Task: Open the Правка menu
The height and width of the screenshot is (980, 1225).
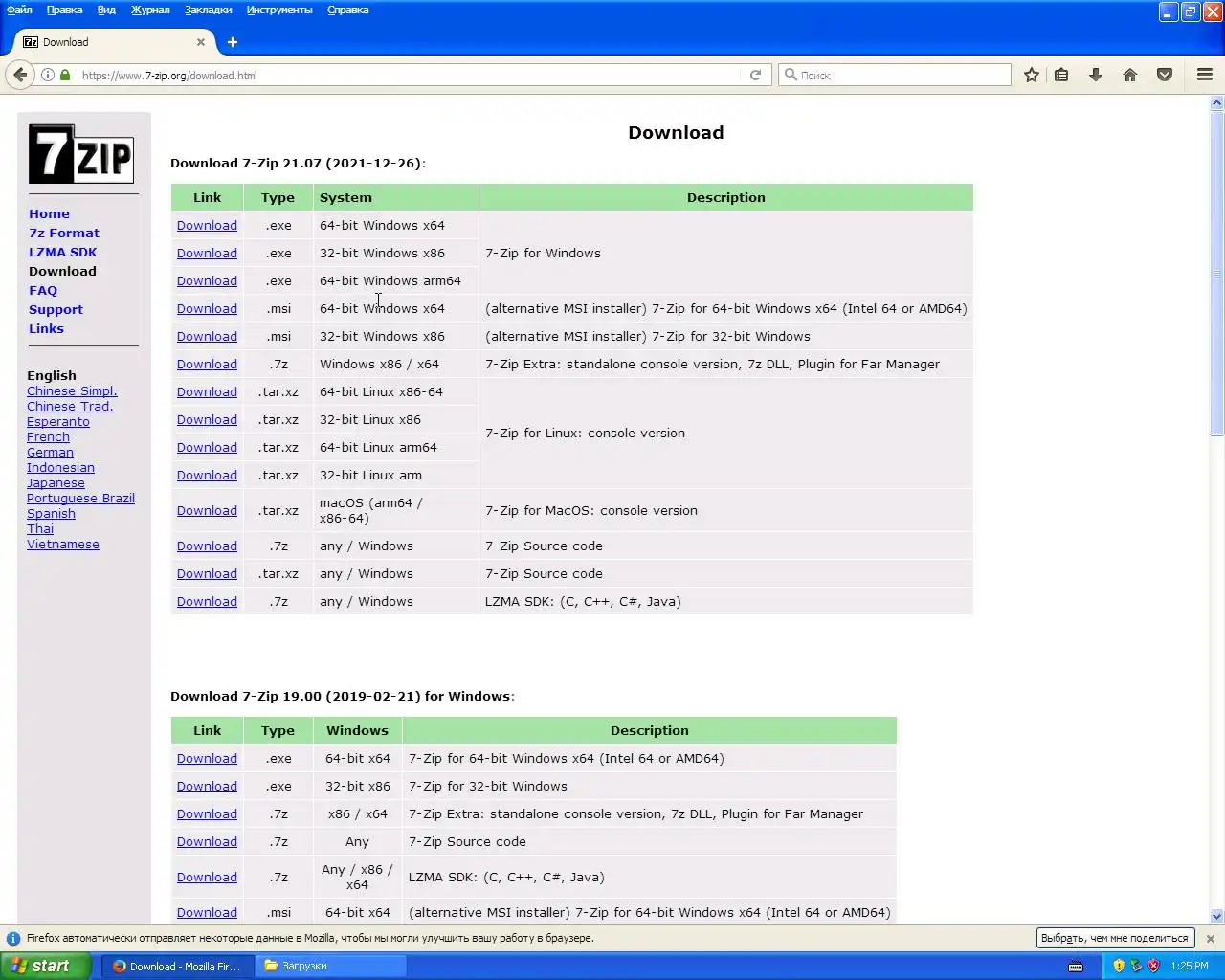Action: coord(64,10)
